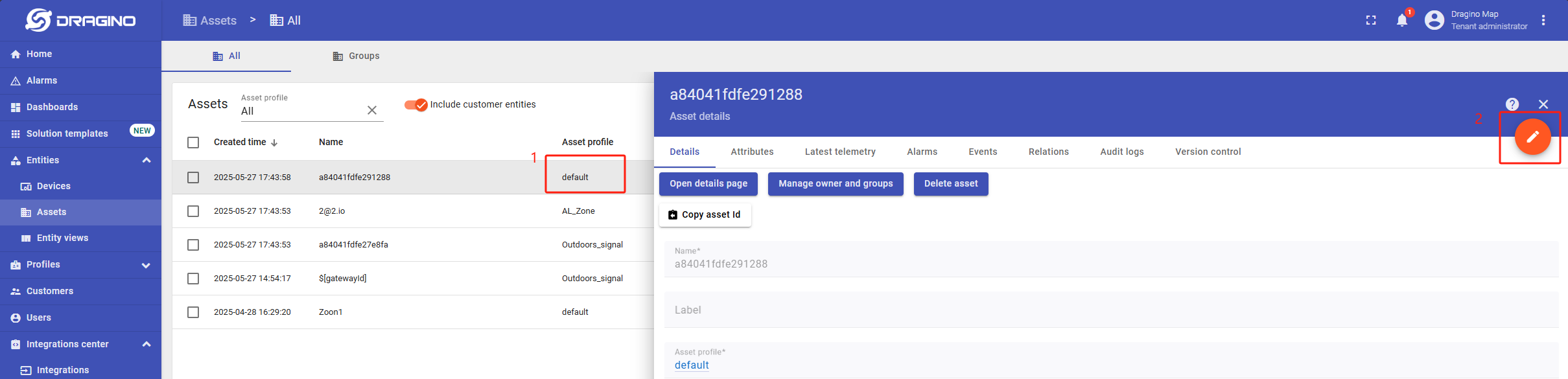Collapse Integrations center chevron
The height and width of the screenshot is (379, 1568).
(146, 344)
